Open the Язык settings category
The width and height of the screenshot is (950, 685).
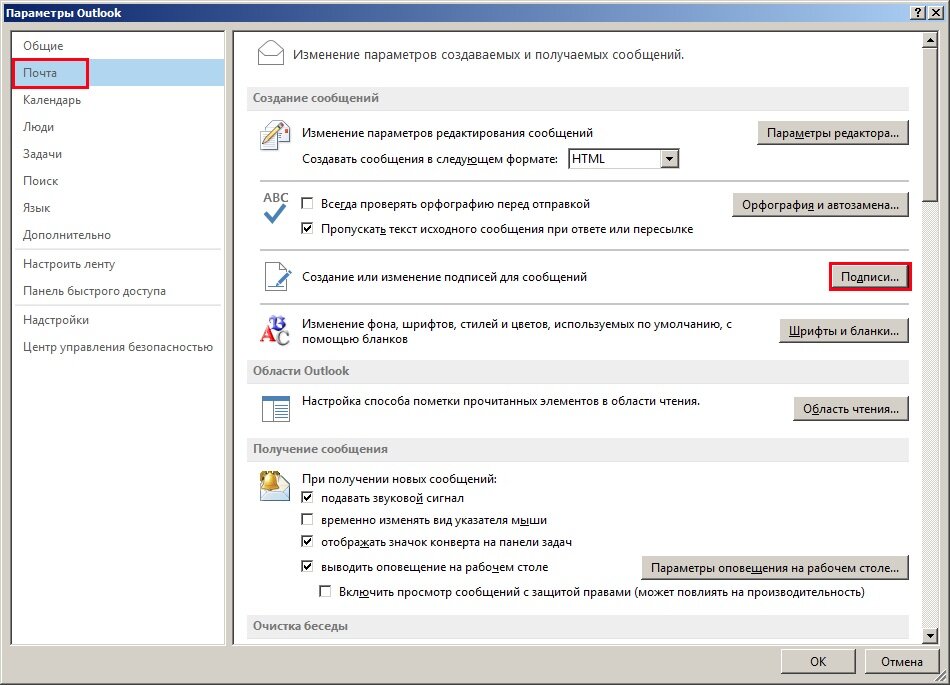118,208
